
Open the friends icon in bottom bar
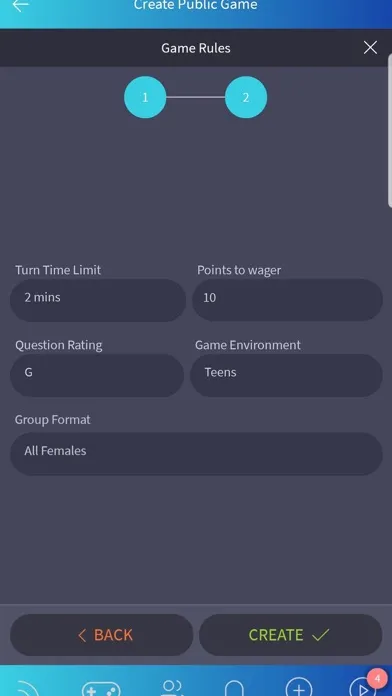click(x=171, y=688)
